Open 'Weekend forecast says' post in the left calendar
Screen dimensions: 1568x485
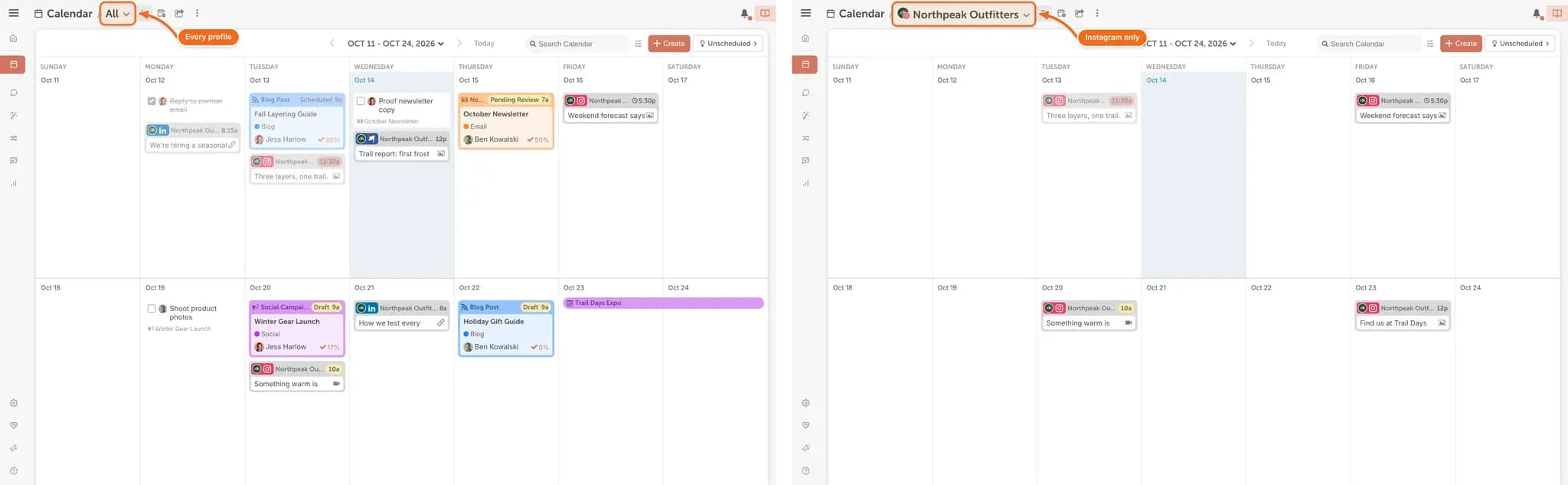[610, 108]
